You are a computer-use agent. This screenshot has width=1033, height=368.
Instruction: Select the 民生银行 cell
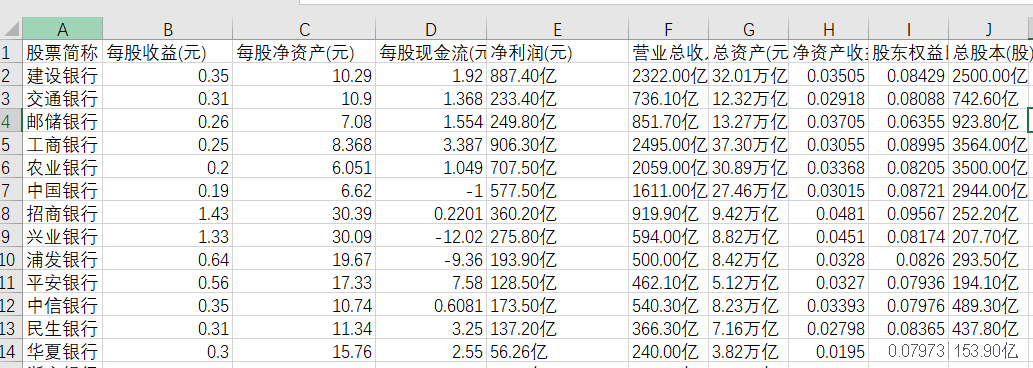pyautogui.click(x=63, y=328)
